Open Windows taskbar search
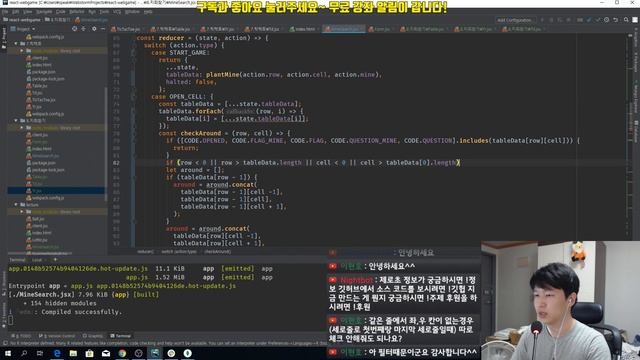 point(24,353)
